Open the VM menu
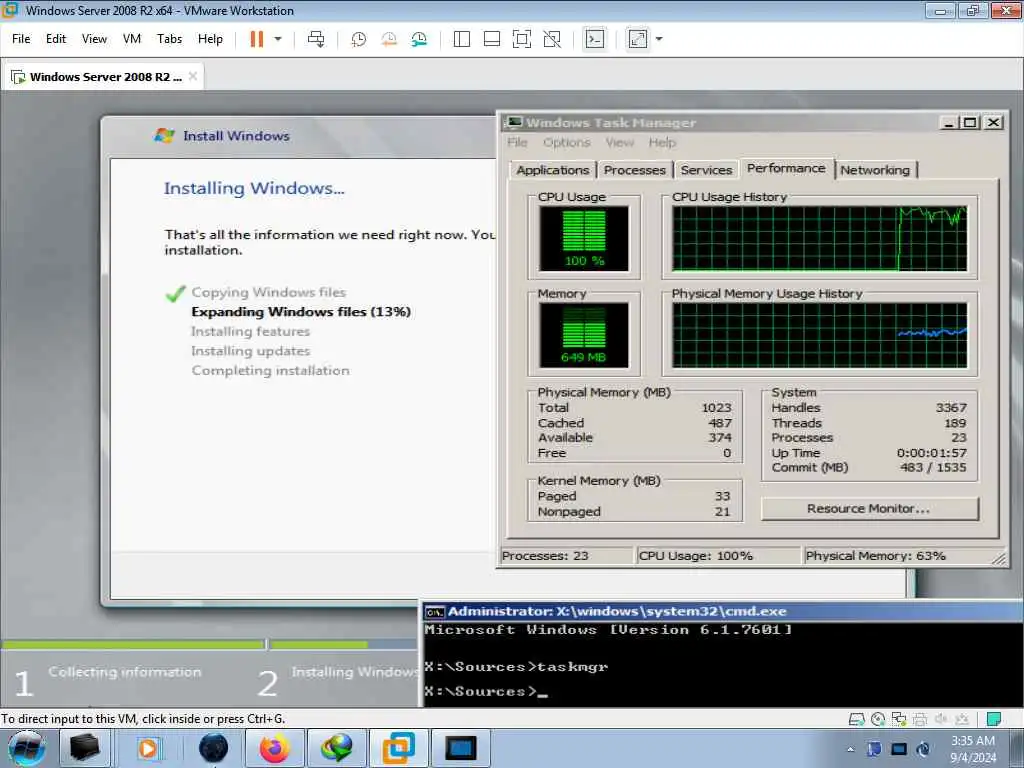Image resolution: width=1024 pixels, height=768 pixels. click(x=132, y=39)
